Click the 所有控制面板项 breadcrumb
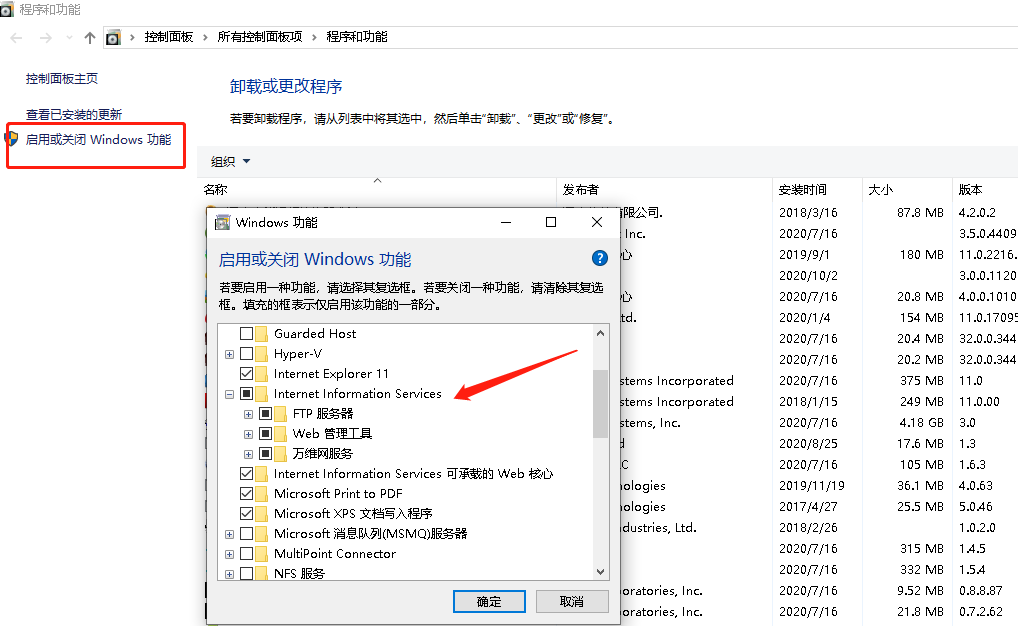 (260, 37)
